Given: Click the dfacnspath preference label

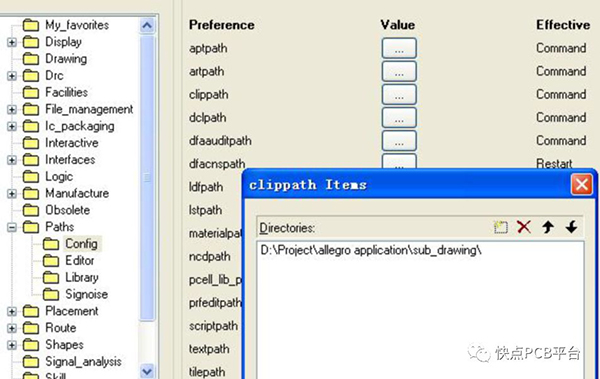Looking at the screenshot, I should [217, 164].
